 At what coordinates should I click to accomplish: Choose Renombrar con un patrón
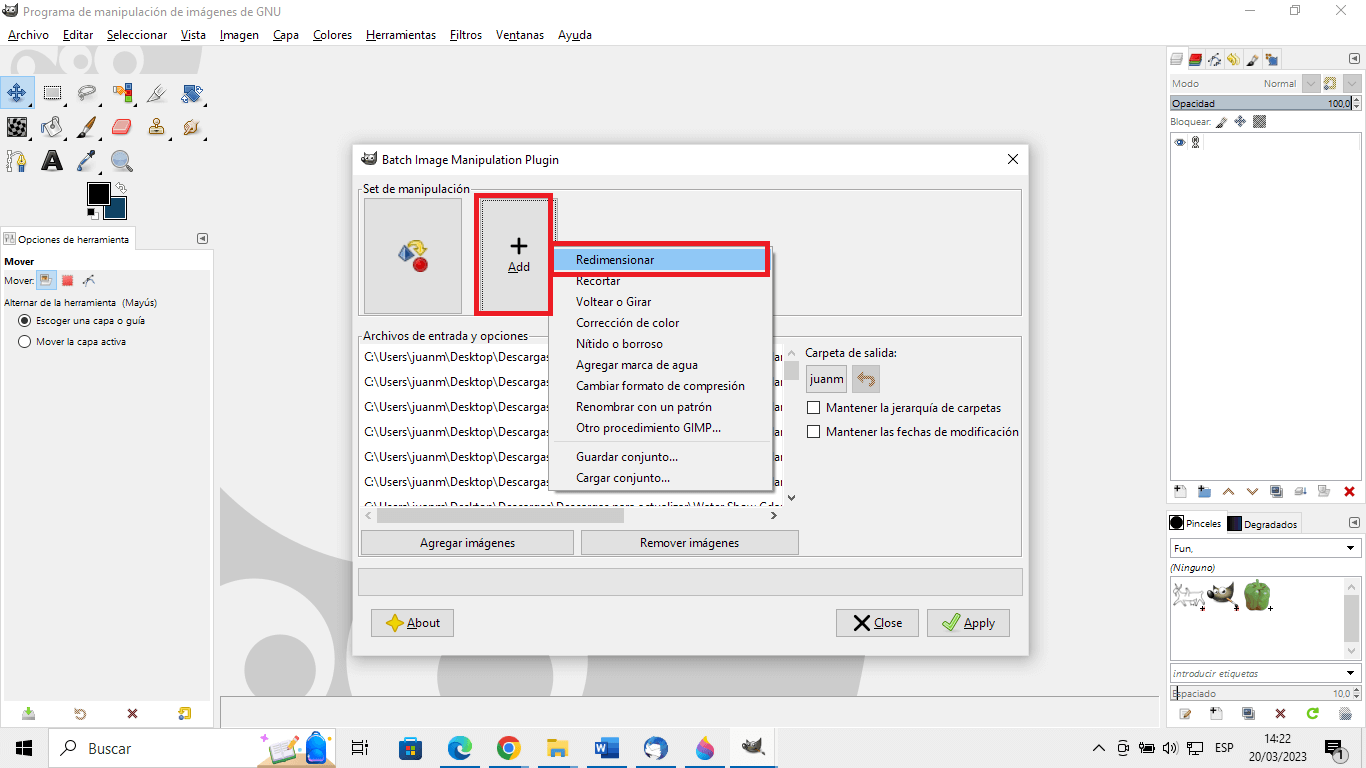[x=660, y=407]
